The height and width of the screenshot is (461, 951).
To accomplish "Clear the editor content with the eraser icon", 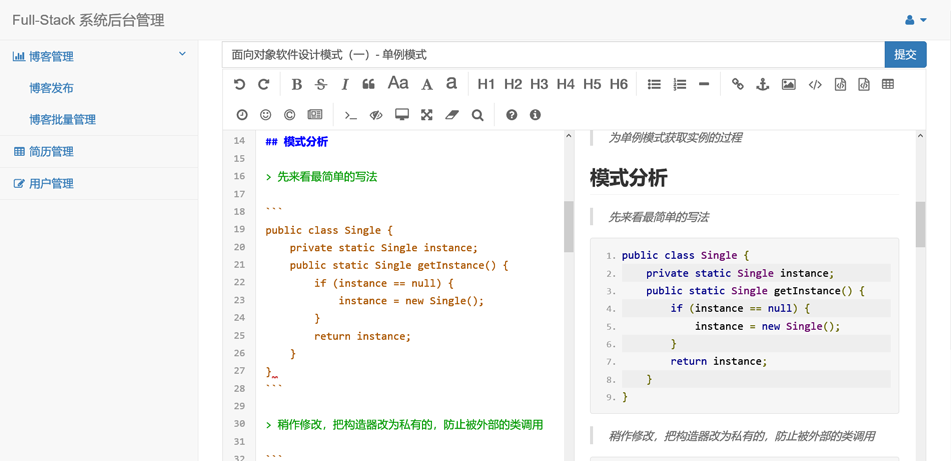I will (452, 114).
